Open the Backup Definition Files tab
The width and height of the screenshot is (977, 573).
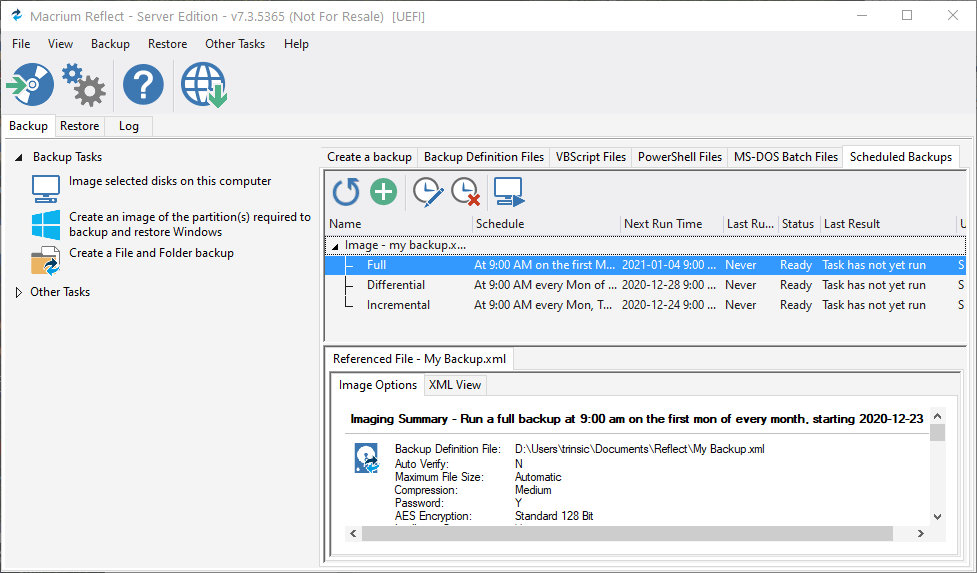[x=484, y=157]
